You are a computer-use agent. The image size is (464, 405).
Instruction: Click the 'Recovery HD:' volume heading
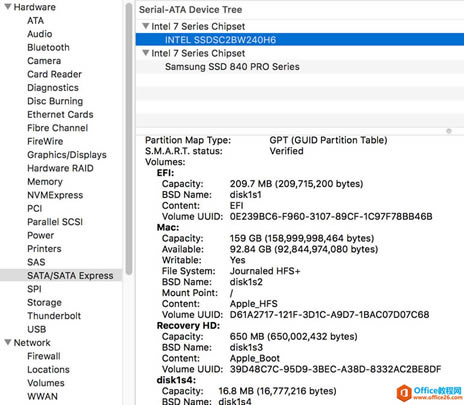tap(188, 325)
